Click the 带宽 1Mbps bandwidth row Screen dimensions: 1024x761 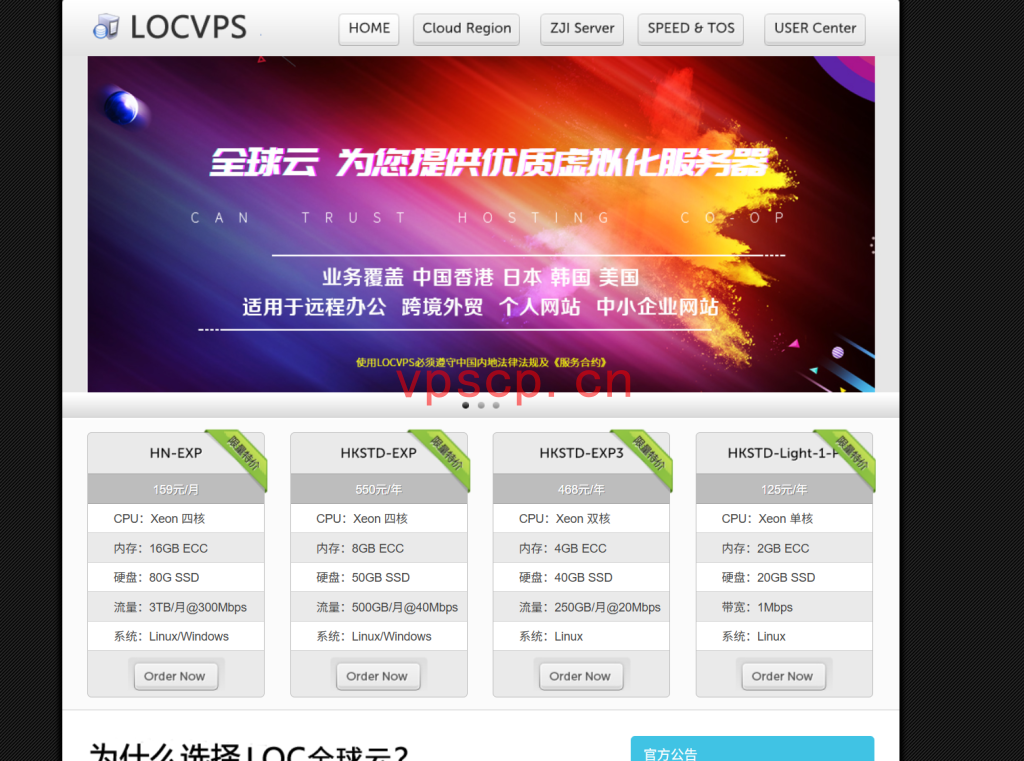coord(784,607)
